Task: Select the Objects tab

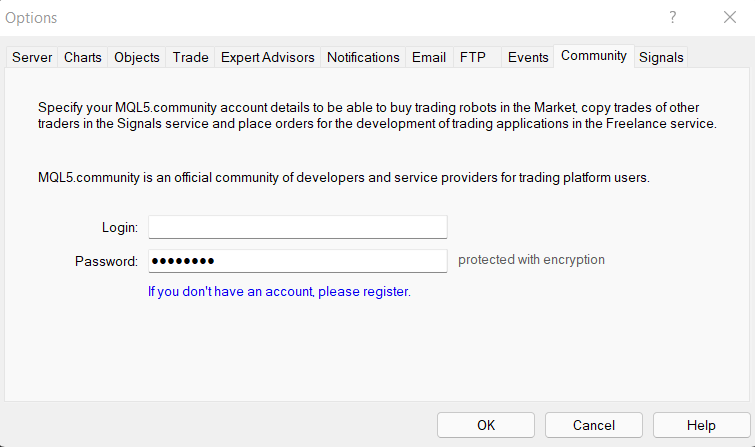Action: (x=137, y=58)
